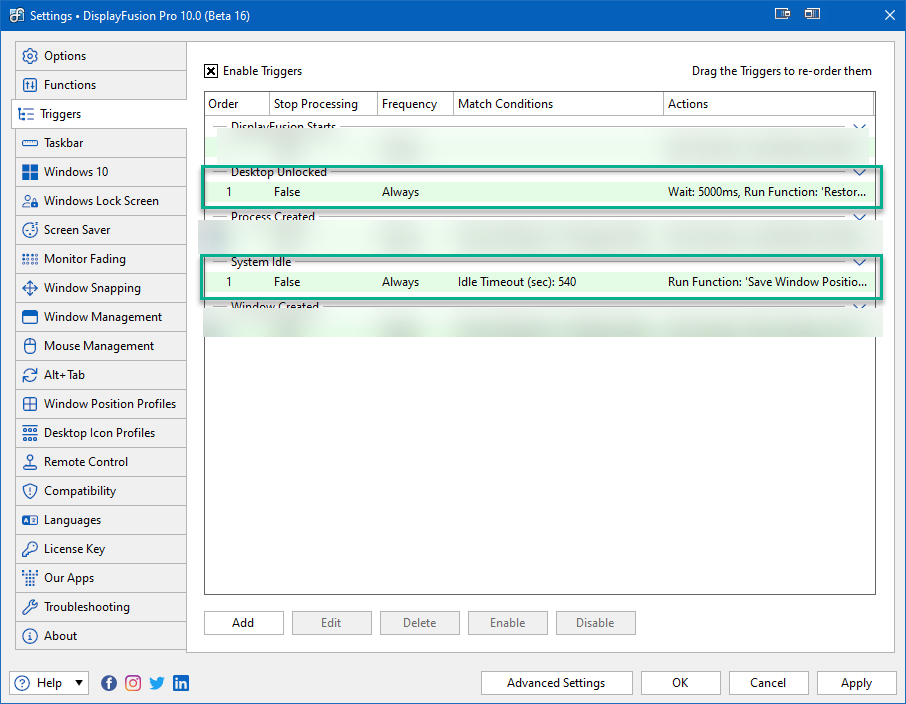Screen dimensions: 906x704
Task: Open the Help dropdown arrow
Action: (79, 683)
